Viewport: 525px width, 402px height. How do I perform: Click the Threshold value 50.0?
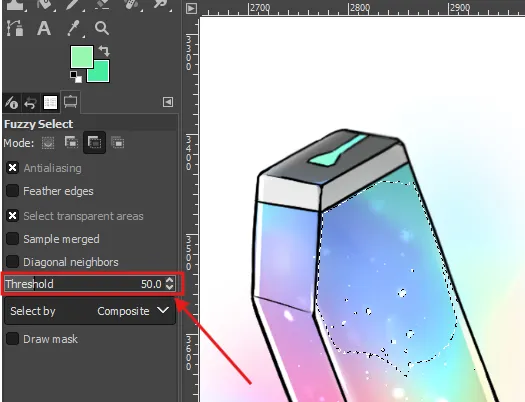tap(151, 284)
